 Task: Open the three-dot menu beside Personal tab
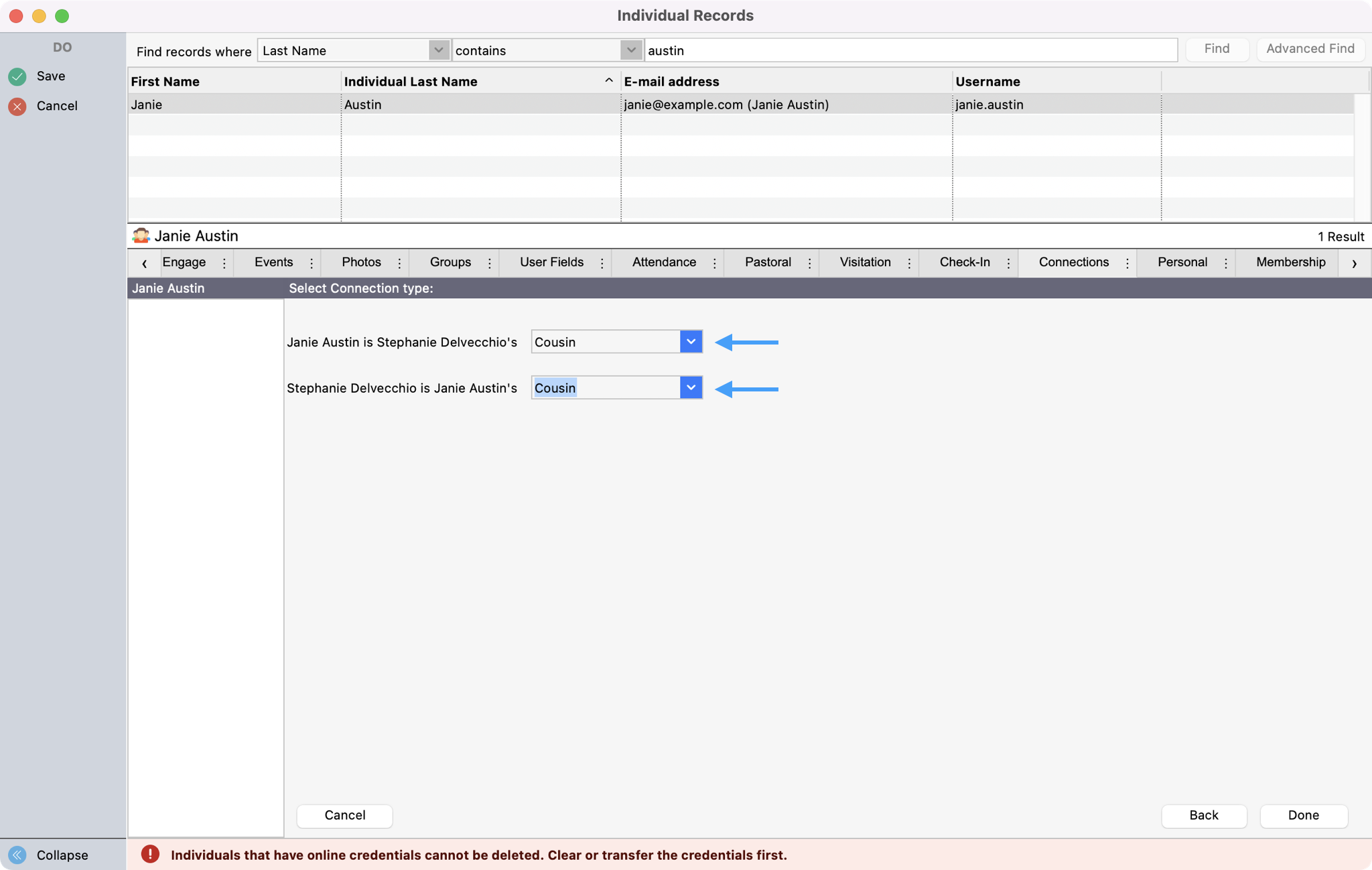[1226, 263]
